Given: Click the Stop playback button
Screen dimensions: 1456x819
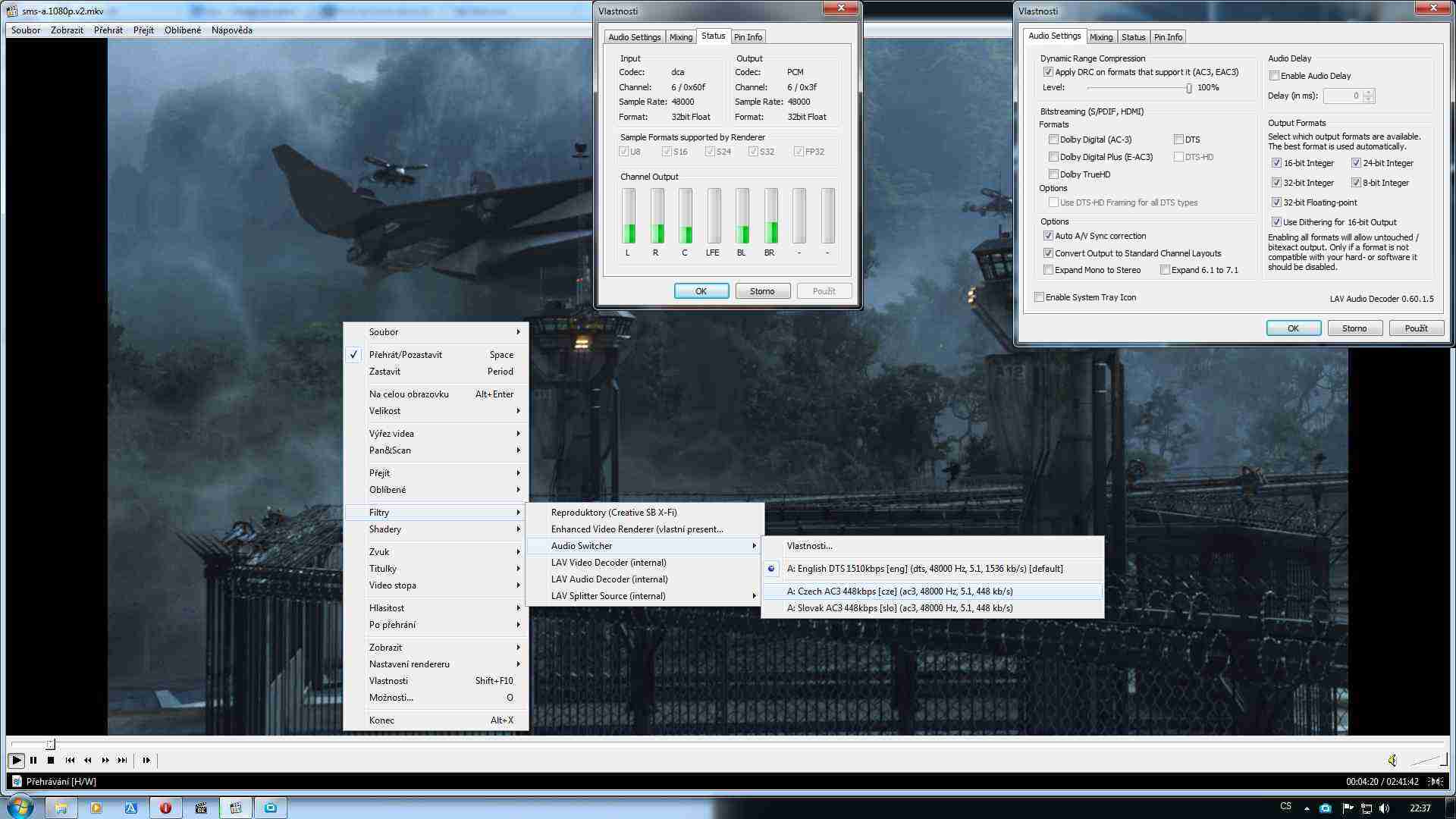Looking at the screenshot, I should (x=51, y=760).
